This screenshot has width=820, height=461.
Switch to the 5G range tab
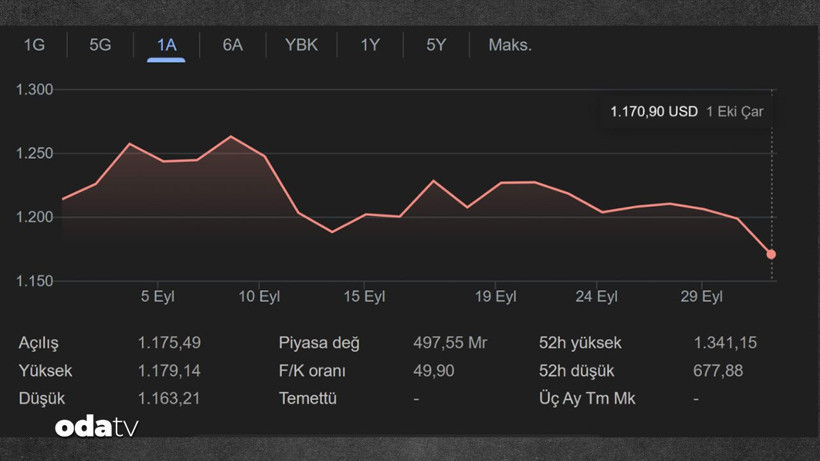(x=100, y=45)
